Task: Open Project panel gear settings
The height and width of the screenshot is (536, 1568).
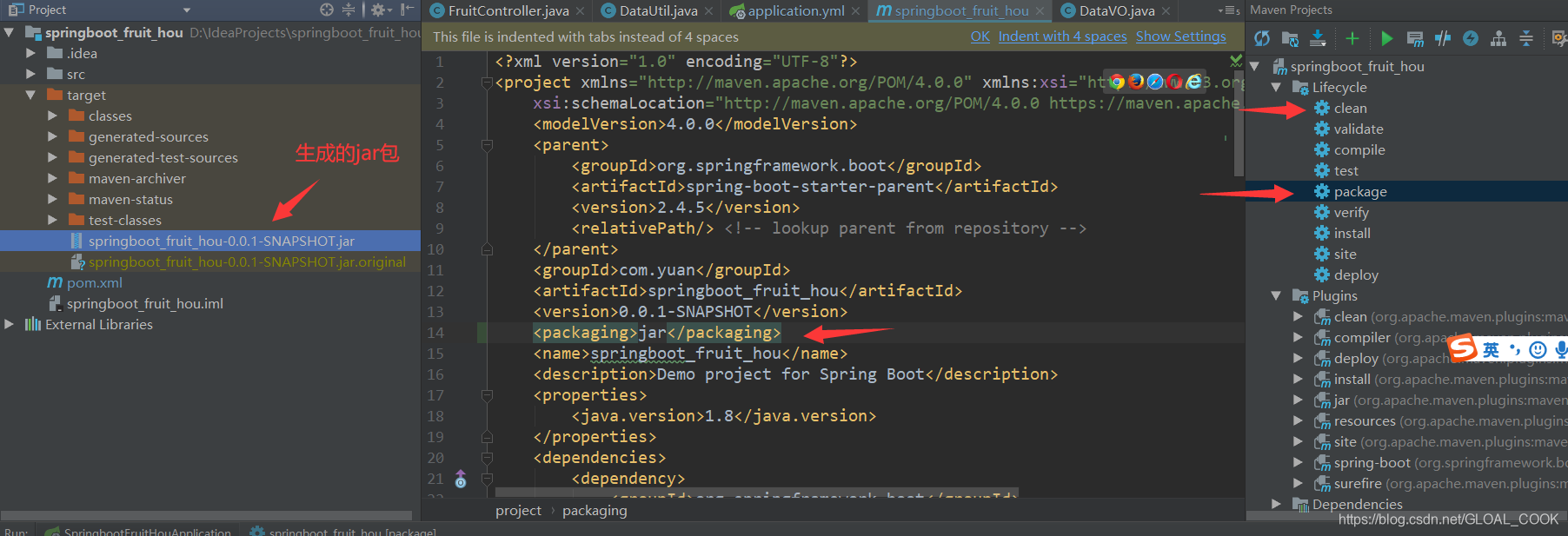Action: pyautogui.click(x=381, y=10)
